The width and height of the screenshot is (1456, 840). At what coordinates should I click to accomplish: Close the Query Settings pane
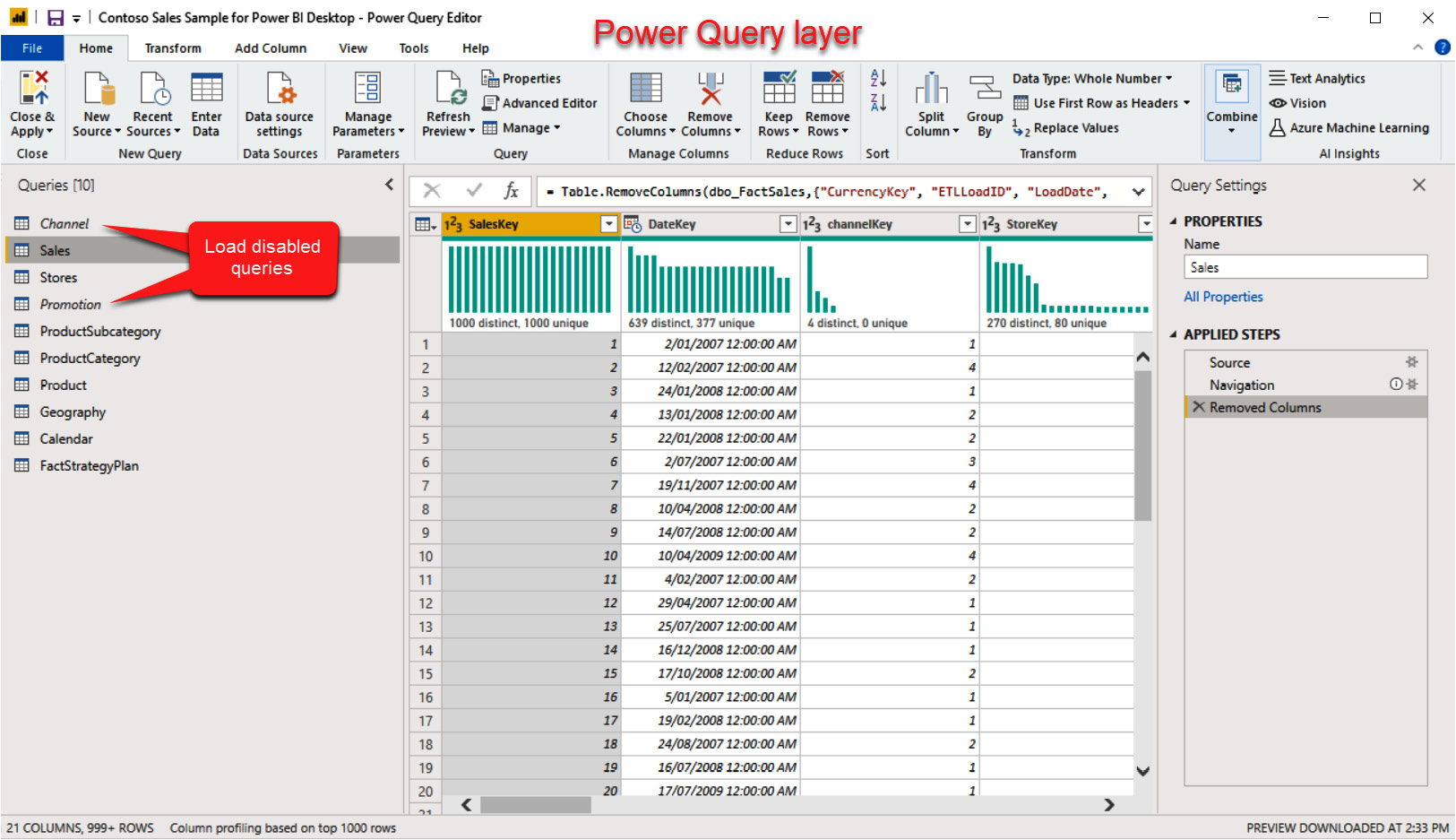click(1418, 185)
